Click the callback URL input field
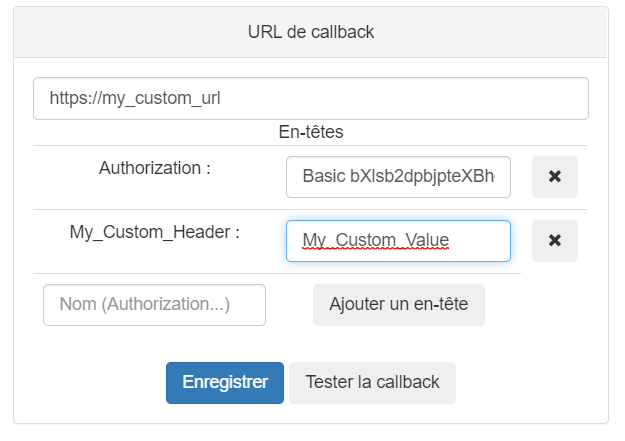The image size is (625, 441). 310,99
